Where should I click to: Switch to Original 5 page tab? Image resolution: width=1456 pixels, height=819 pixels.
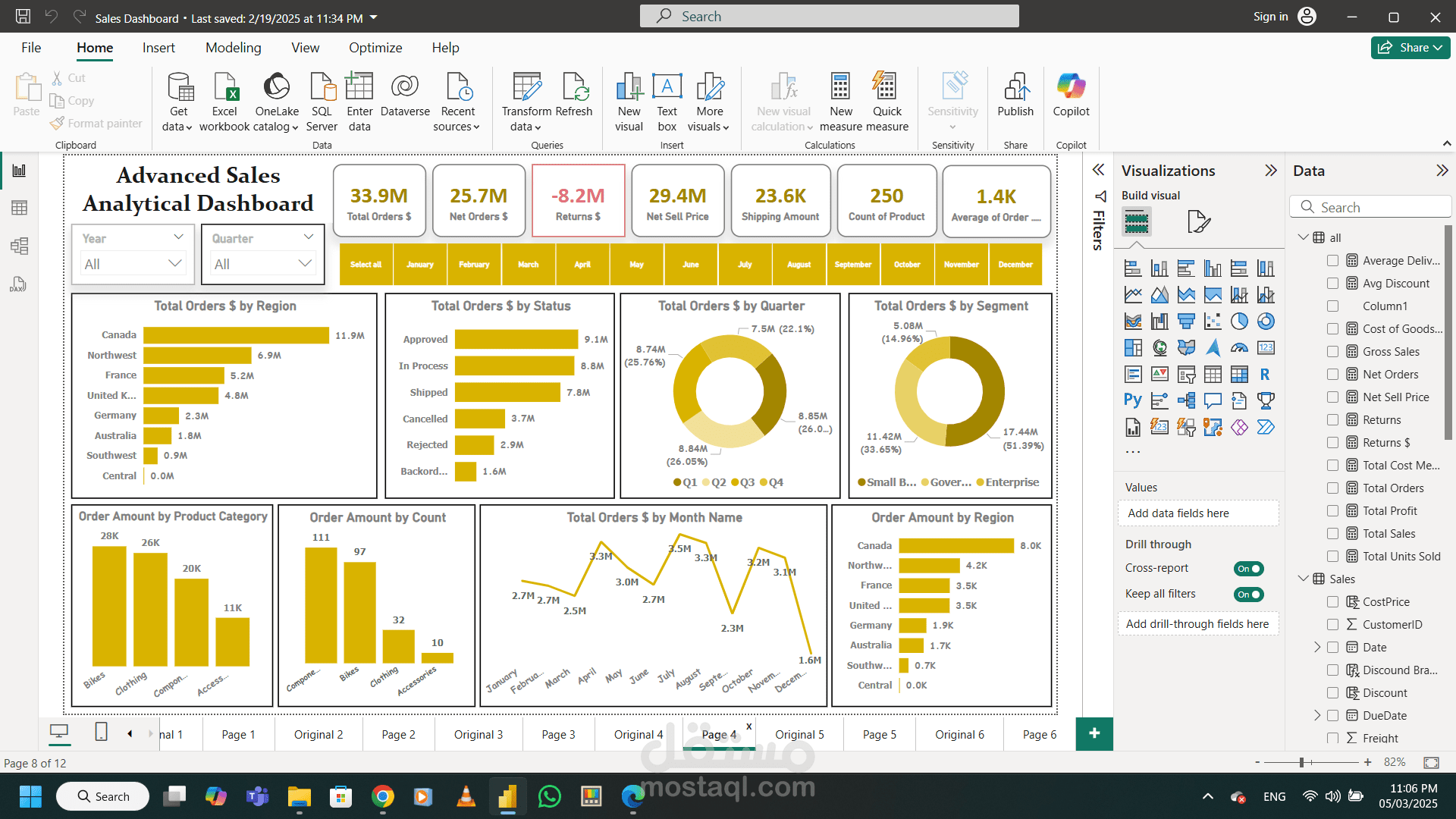tap(799, 735)
